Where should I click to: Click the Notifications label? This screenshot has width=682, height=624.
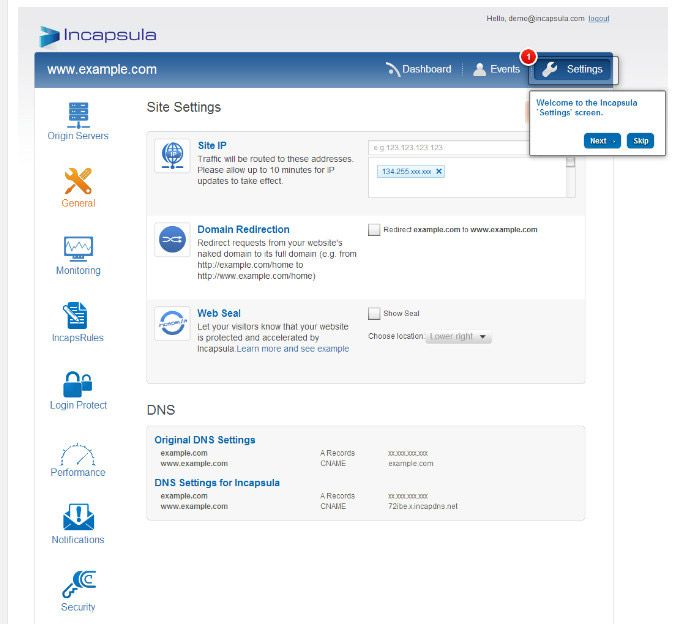click(78, 540)
